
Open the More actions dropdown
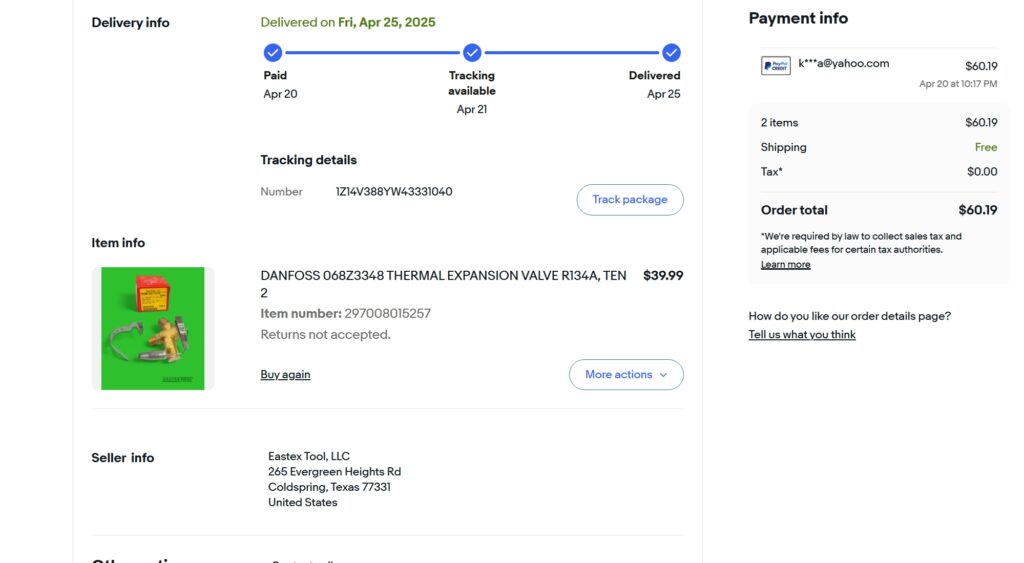[626, 375]
